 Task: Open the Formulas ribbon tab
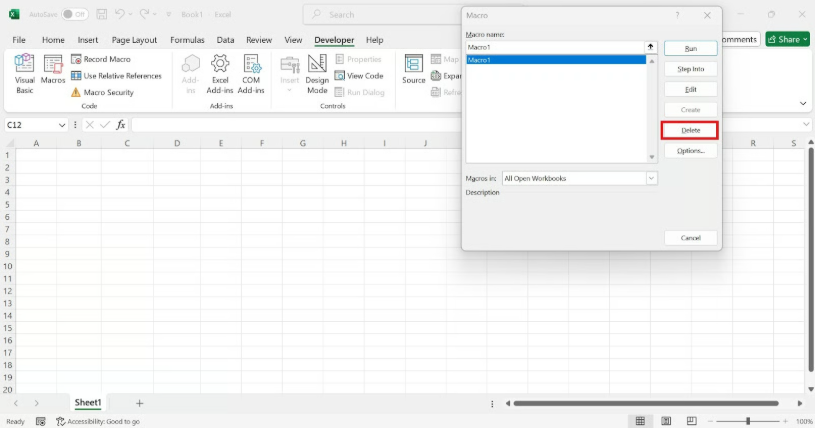pyautogui.click(x=187, y=40)
